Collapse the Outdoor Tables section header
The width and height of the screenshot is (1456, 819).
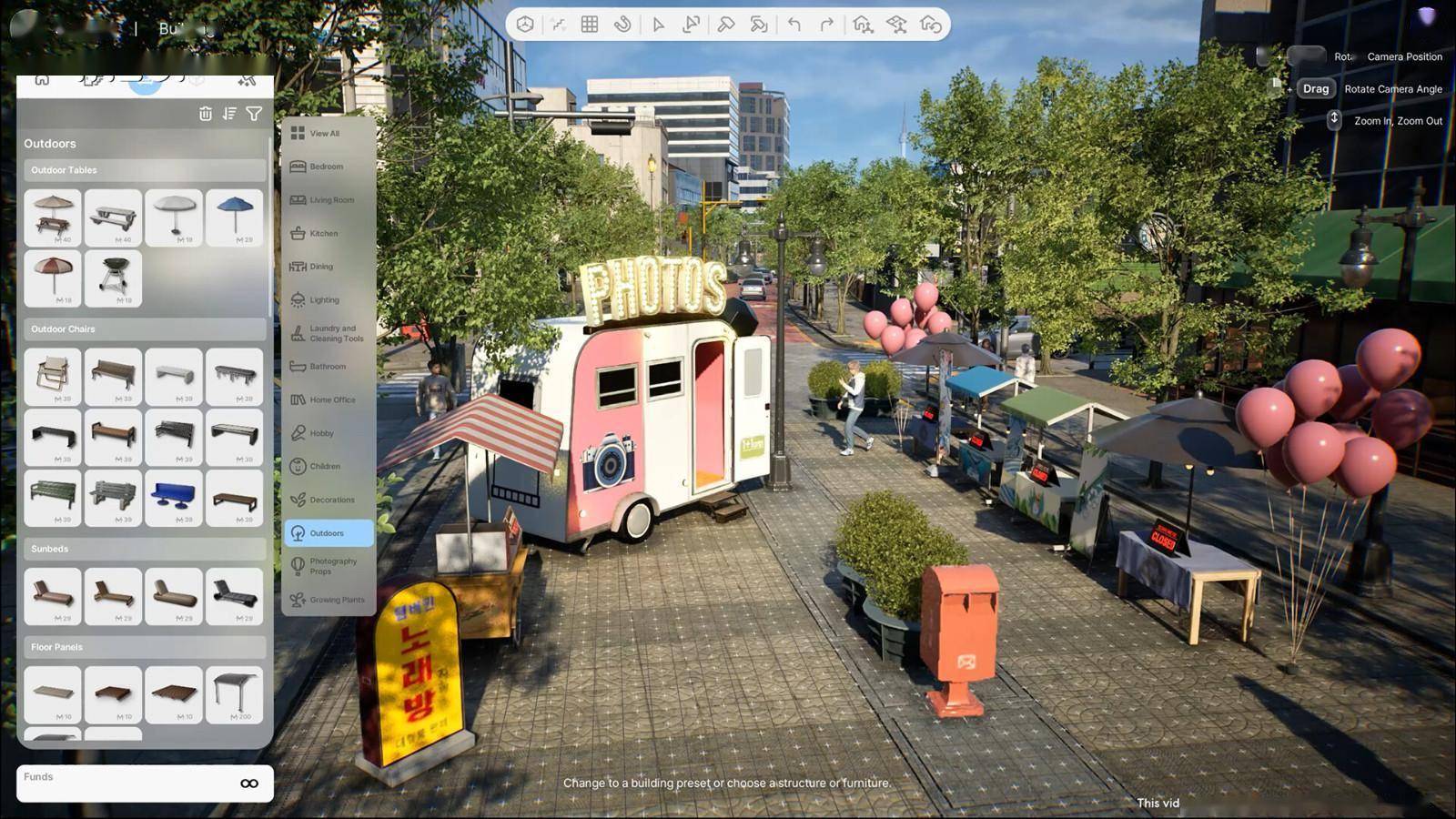pos(145,170)
